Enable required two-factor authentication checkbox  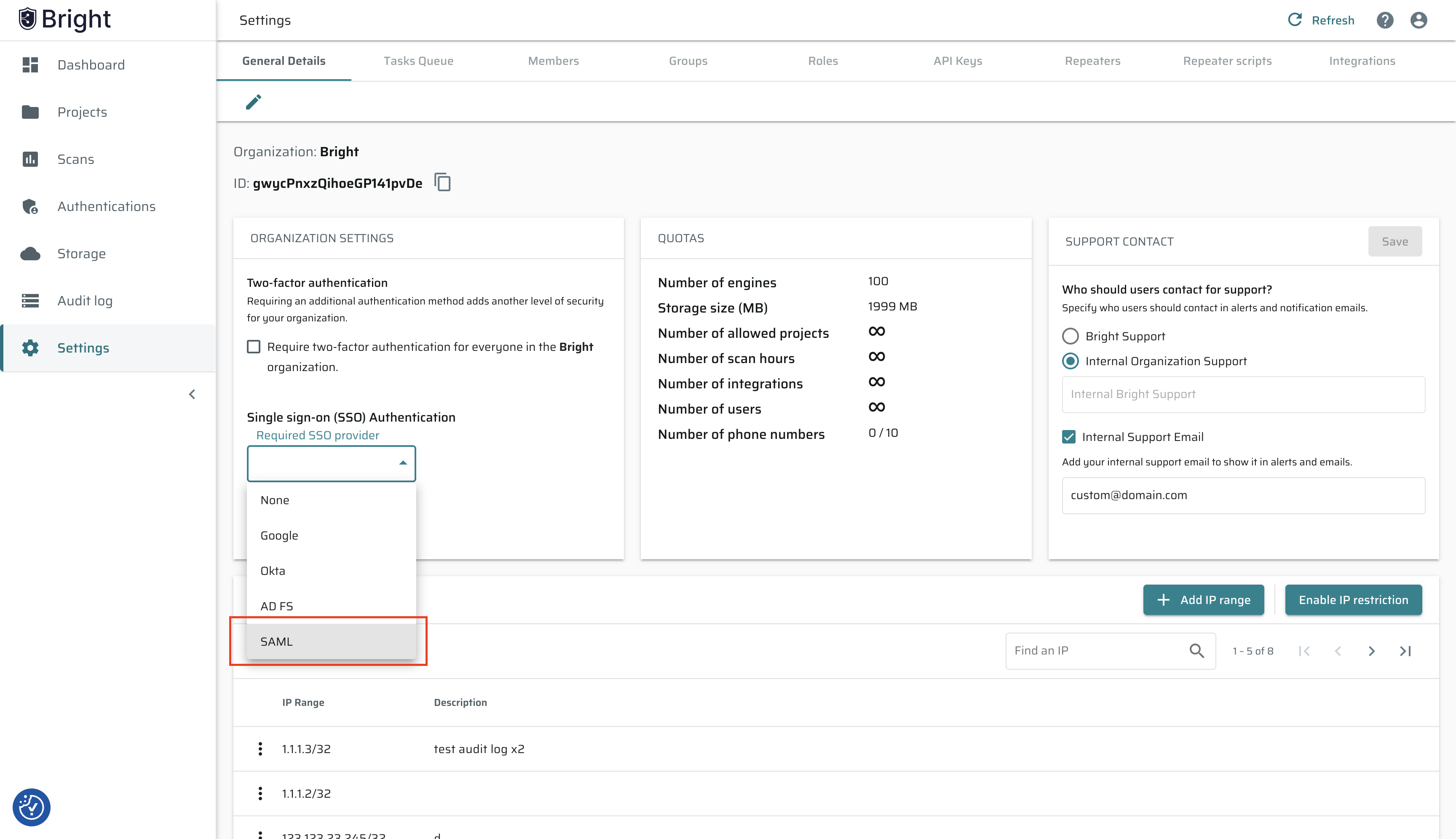(x=254, y=346)
